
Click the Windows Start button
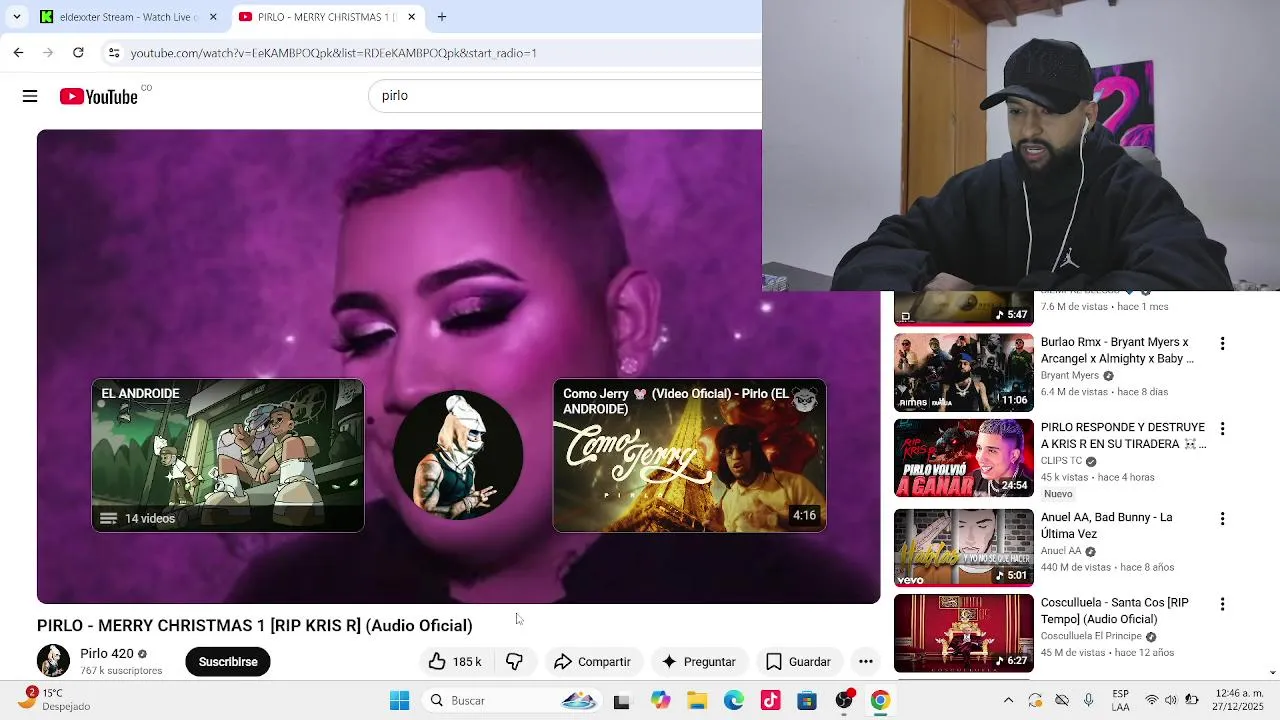(x=399, y=701)
